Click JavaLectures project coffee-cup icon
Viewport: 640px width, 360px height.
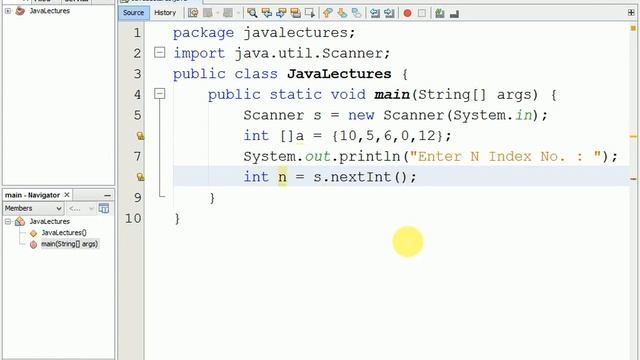(x=20, y=11)
